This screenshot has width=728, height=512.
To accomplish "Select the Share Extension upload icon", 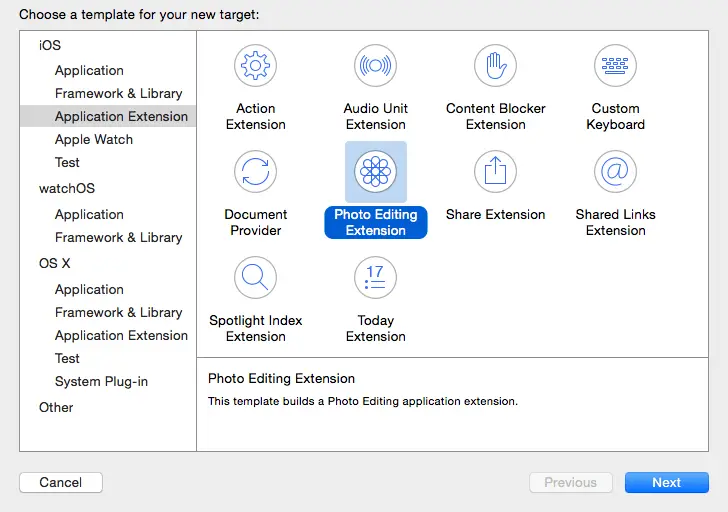I will [x=495, y=172].
